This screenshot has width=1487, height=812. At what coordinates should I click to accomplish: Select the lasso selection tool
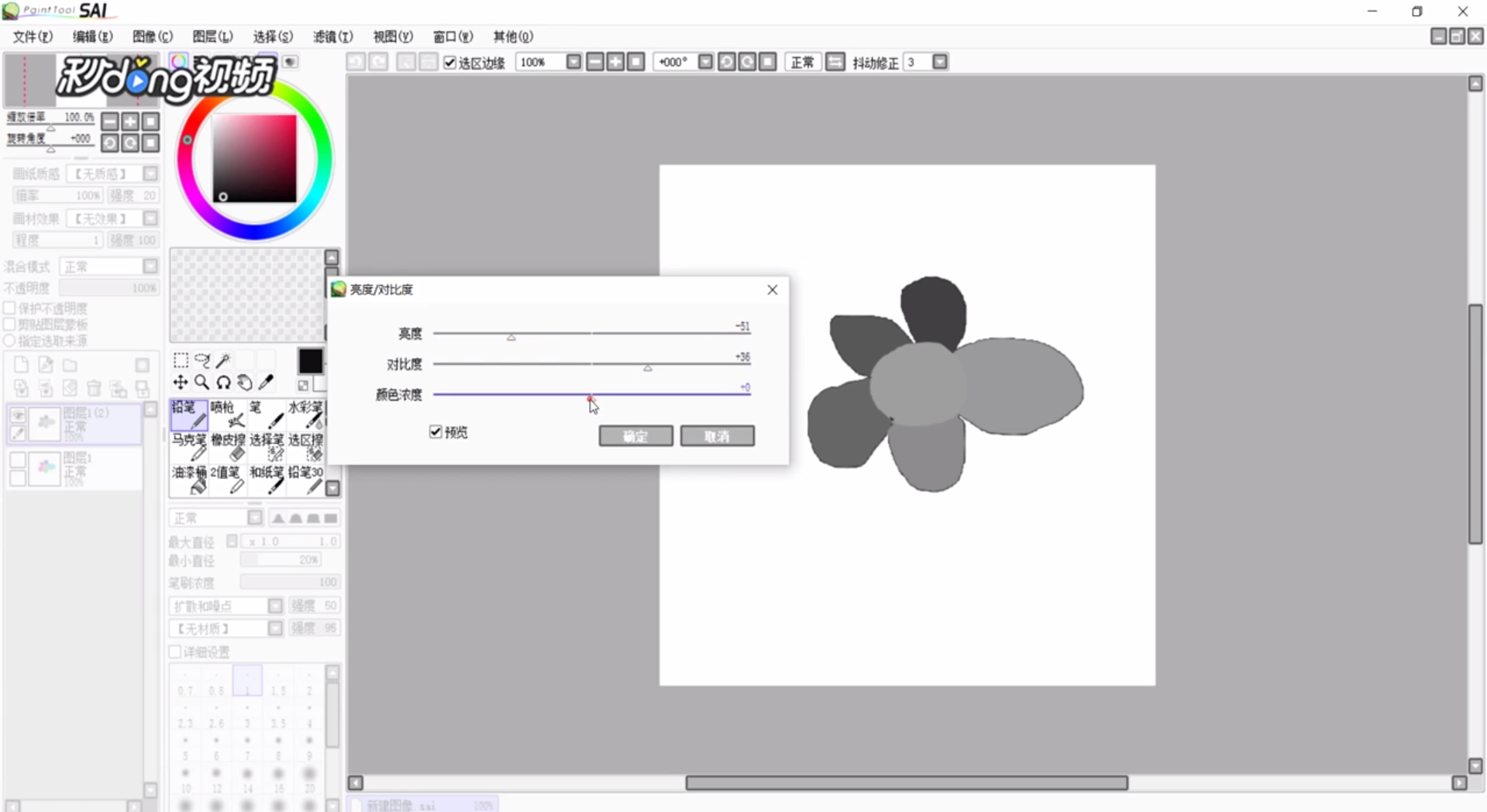coord(202,360)
